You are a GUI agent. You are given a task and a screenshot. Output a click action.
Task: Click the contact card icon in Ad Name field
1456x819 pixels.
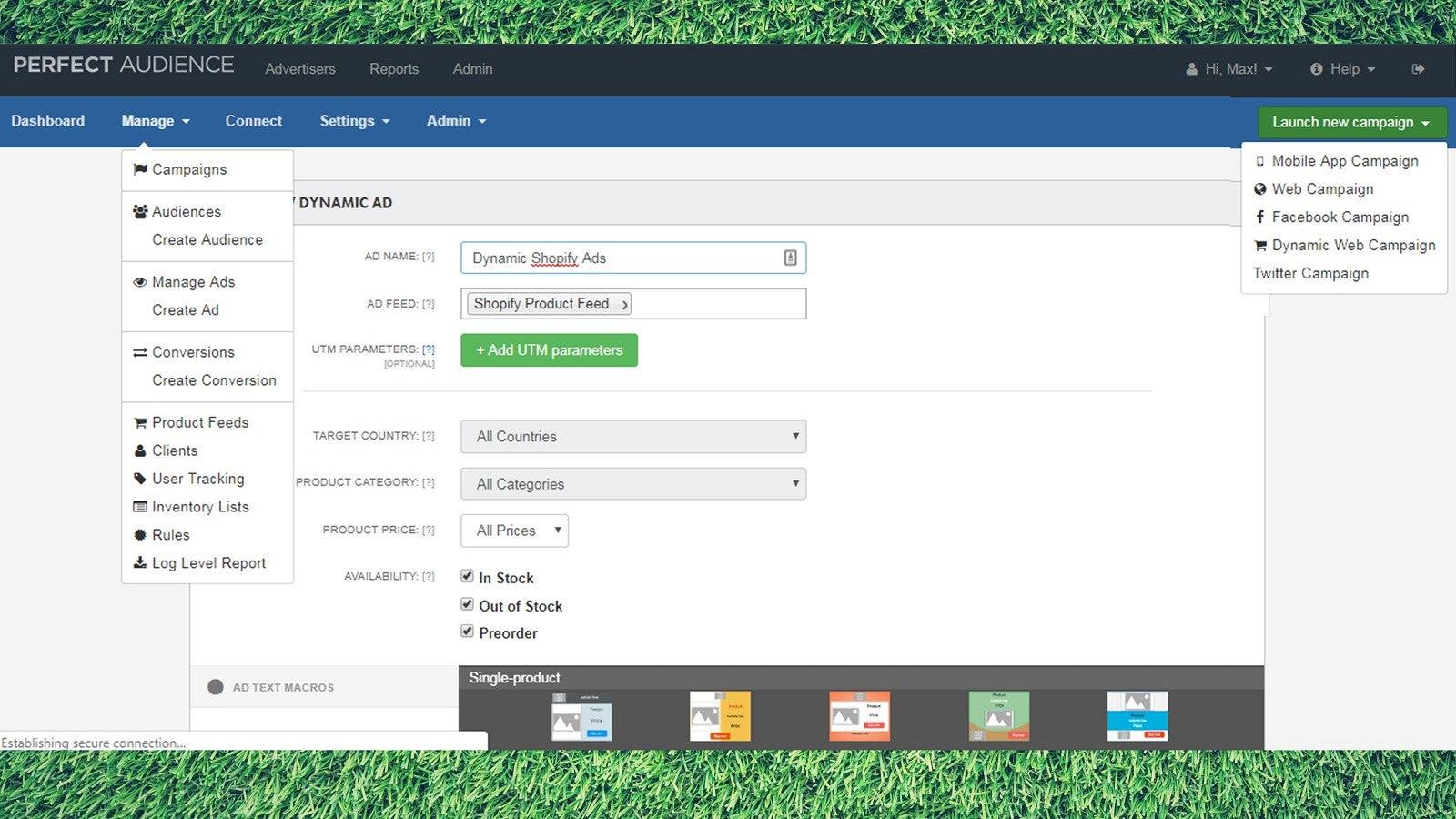point(790,258)
